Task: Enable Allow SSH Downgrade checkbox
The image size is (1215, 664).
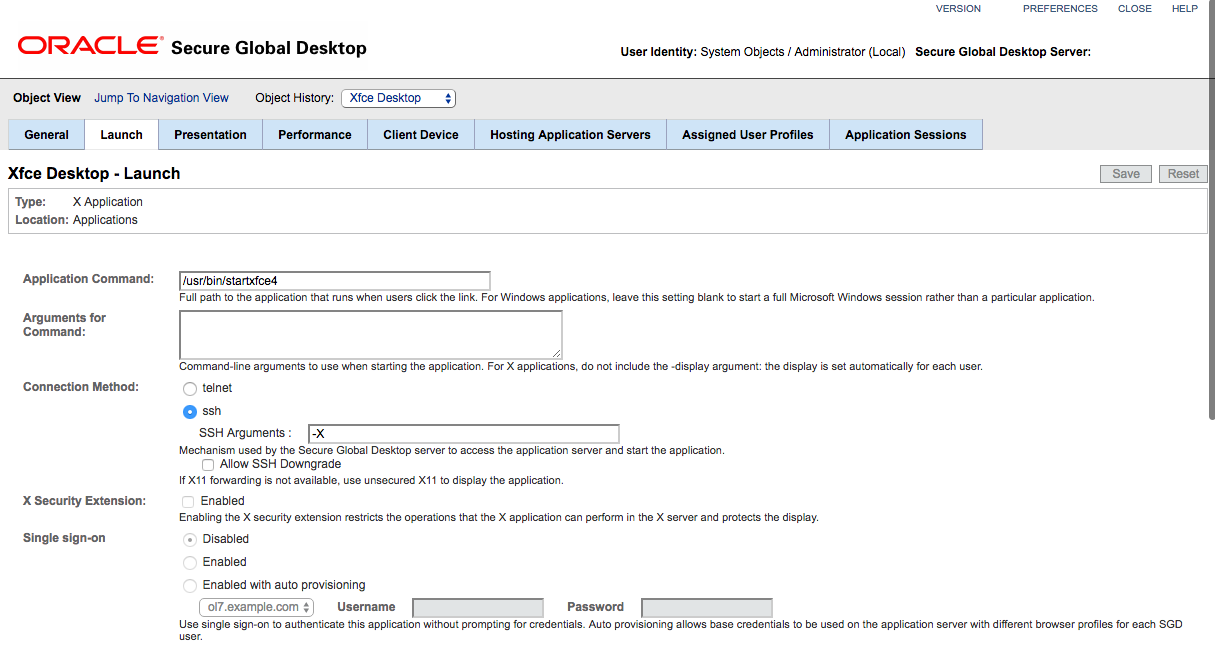Action: [x=208, y=465]
